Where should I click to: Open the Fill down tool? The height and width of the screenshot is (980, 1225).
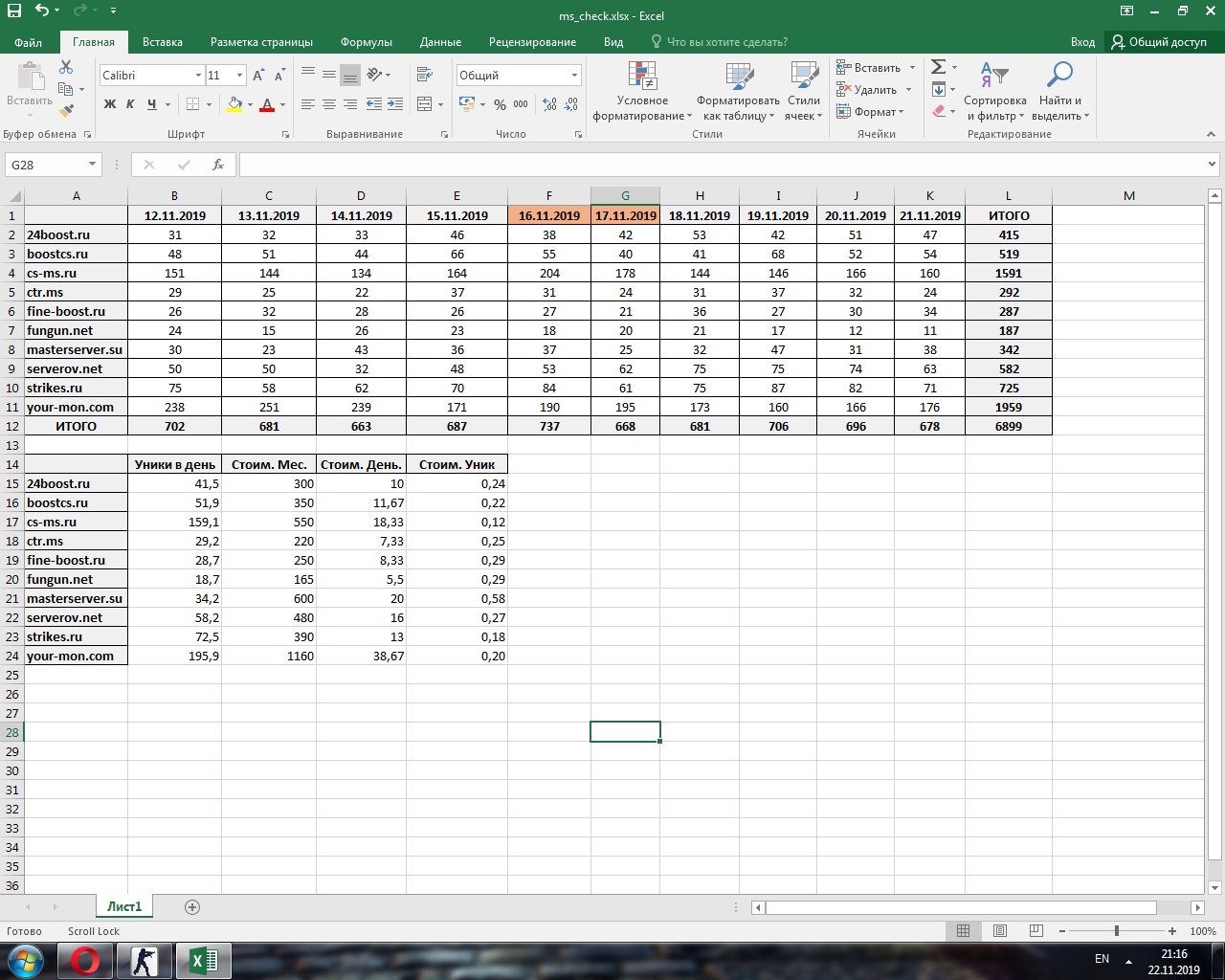(x=939, y=89)
